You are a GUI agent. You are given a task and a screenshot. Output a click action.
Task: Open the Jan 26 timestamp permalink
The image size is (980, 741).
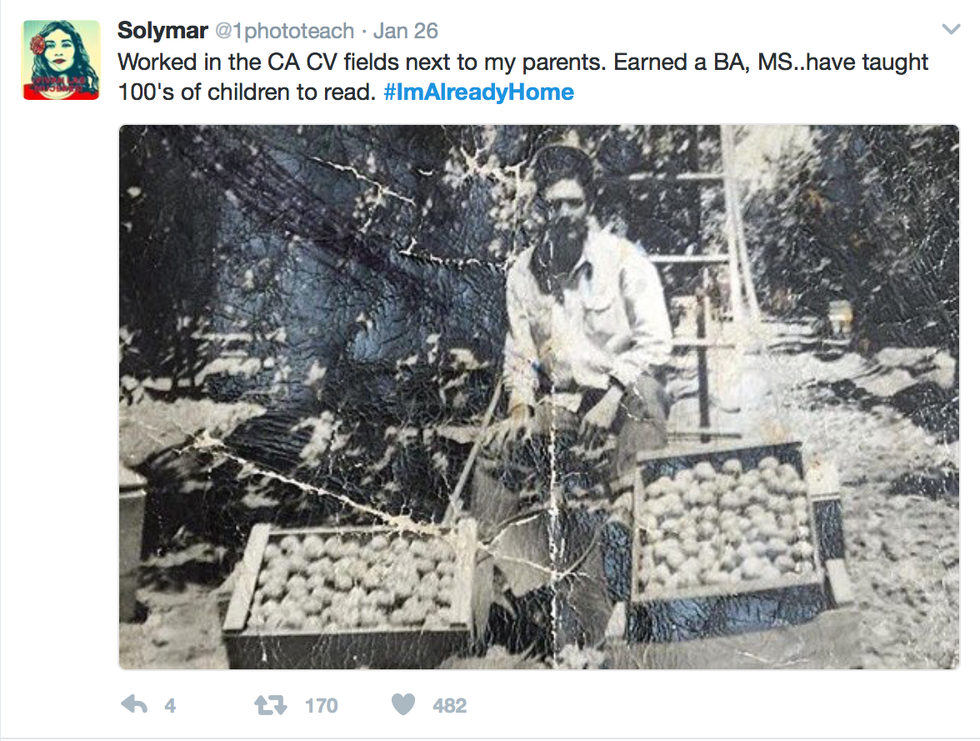[x=406, y=32]
